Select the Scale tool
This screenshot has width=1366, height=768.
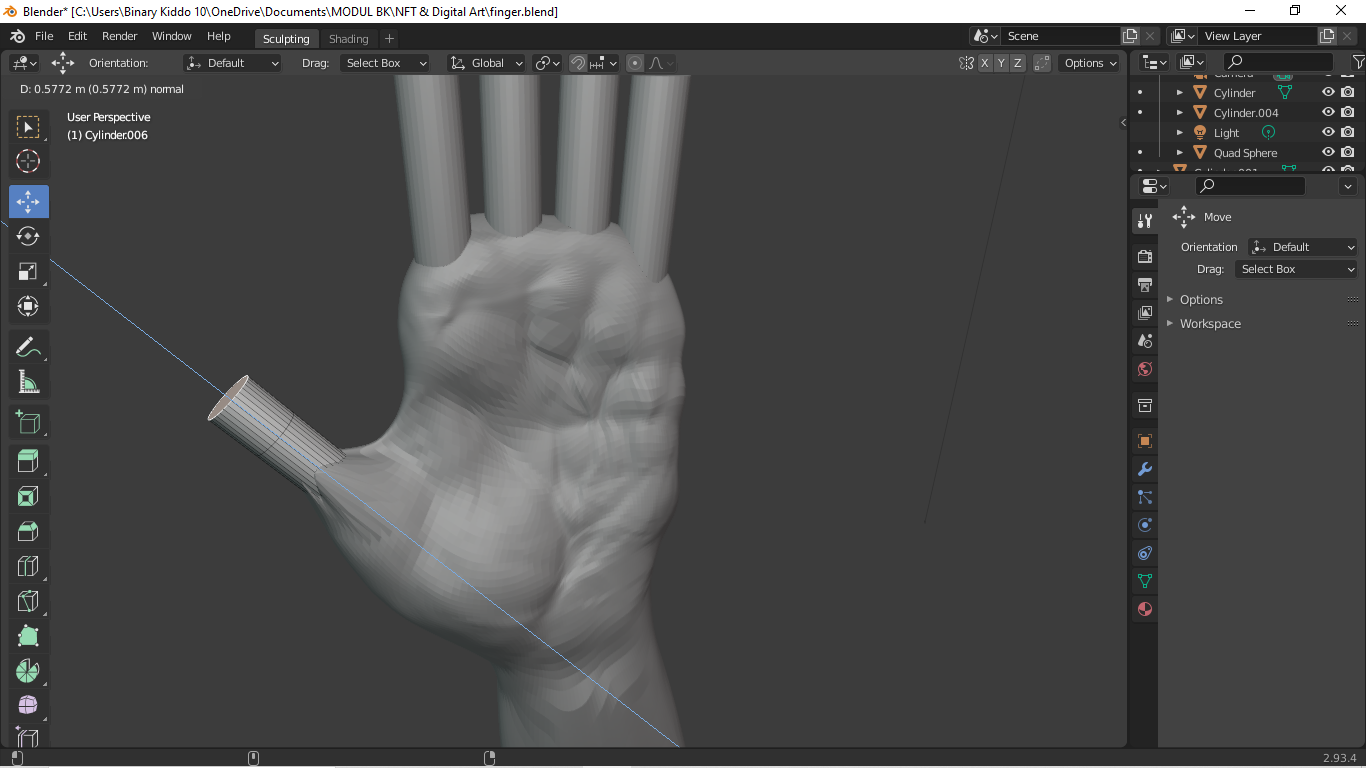(x=28, y=271)
